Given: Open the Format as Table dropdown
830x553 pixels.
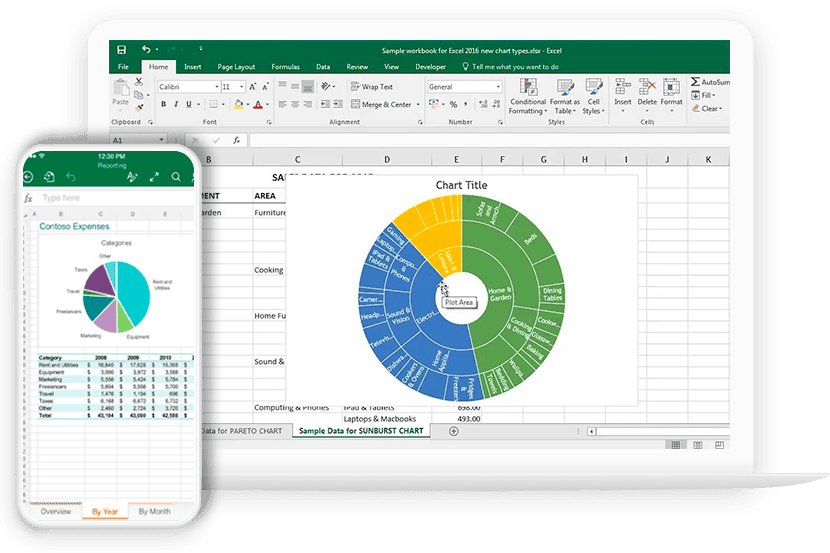Looking at the screenshot, I should pos(565,96).
